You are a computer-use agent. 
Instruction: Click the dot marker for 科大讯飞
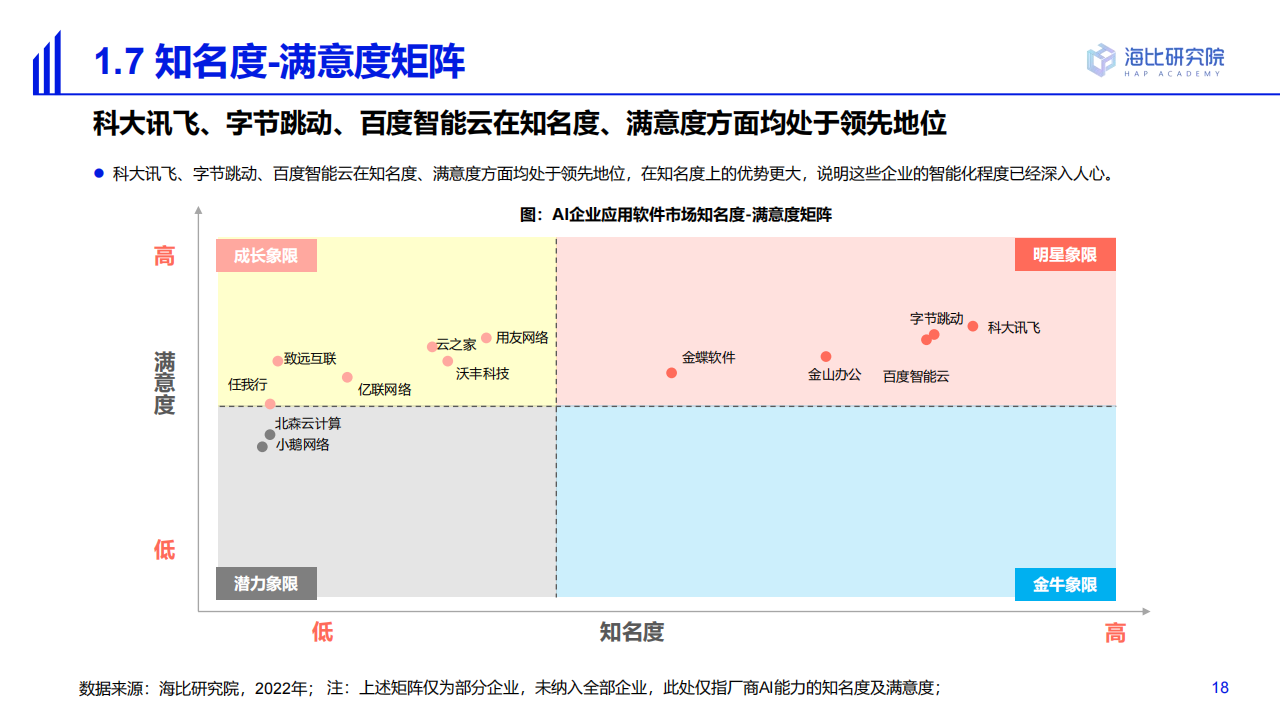(973, 326)
